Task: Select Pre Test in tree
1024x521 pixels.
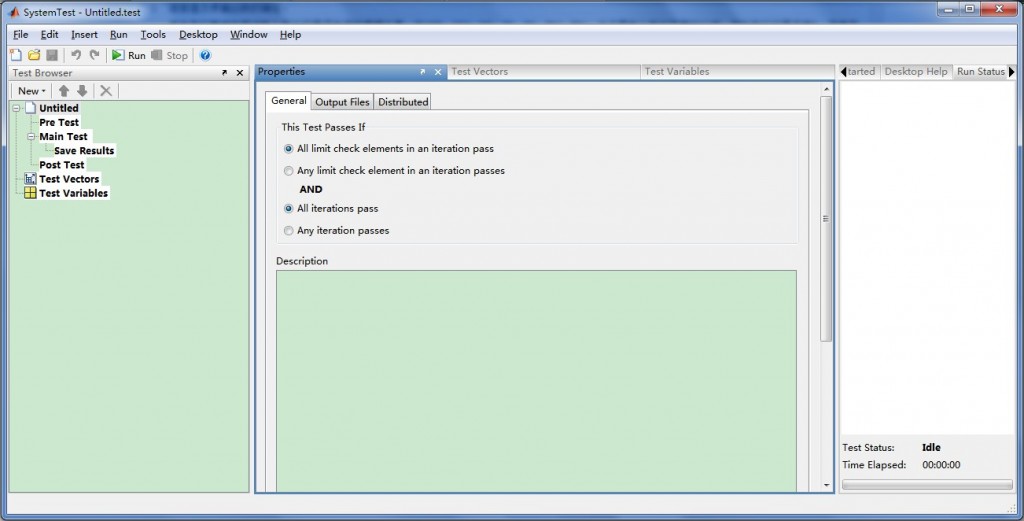Action: 59,122
